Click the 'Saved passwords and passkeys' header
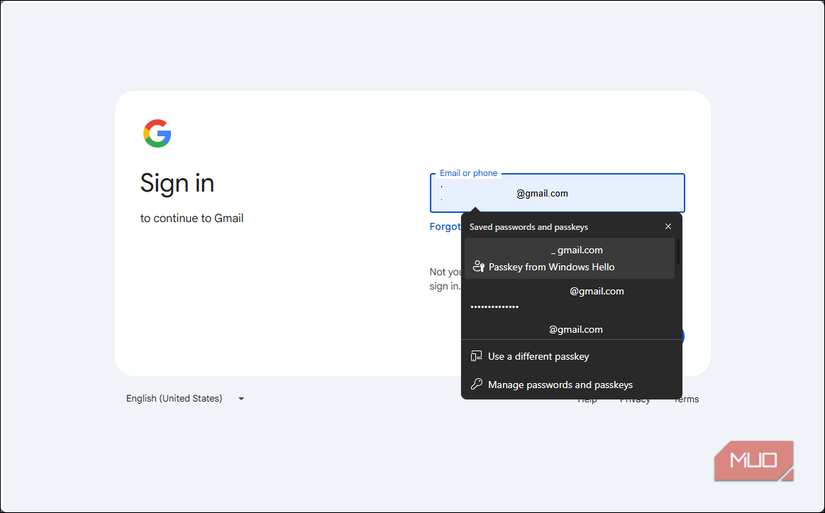825x513 pixels. pyautogui.click(x=528, y=227)
